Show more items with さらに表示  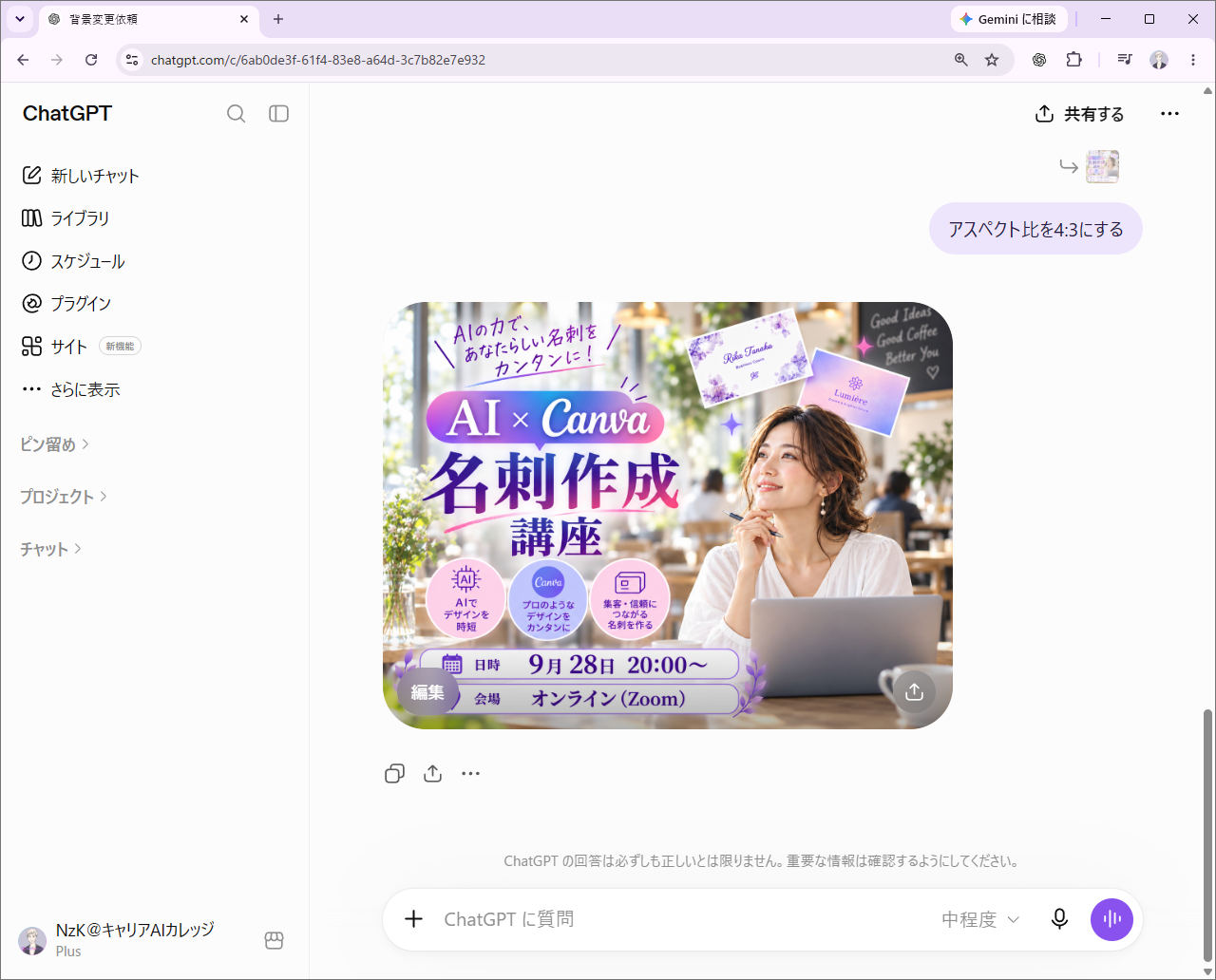71,389
